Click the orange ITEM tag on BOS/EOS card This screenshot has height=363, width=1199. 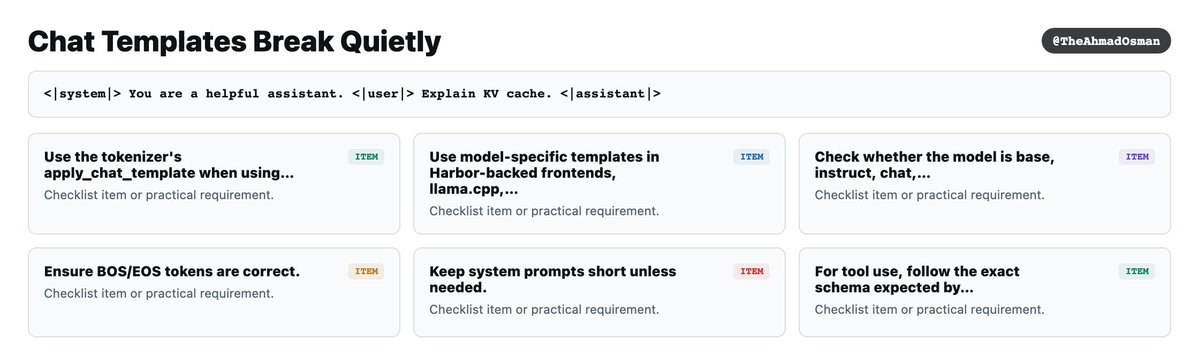[x=366, y=271]
